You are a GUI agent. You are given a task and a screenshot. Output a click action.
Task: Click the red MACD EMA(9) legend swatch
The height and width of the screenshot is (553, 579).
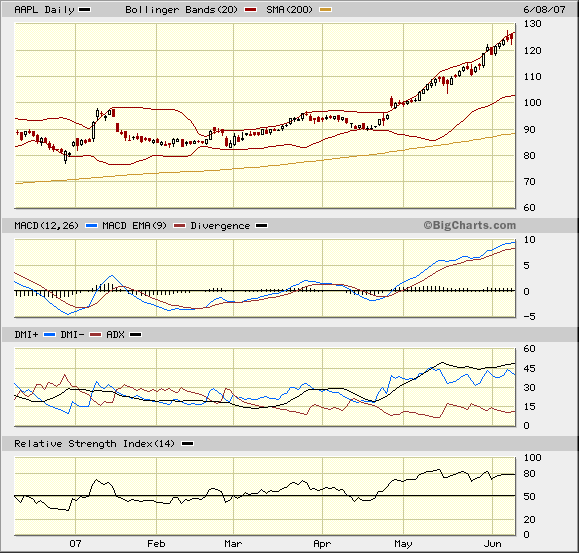point(179,226)
